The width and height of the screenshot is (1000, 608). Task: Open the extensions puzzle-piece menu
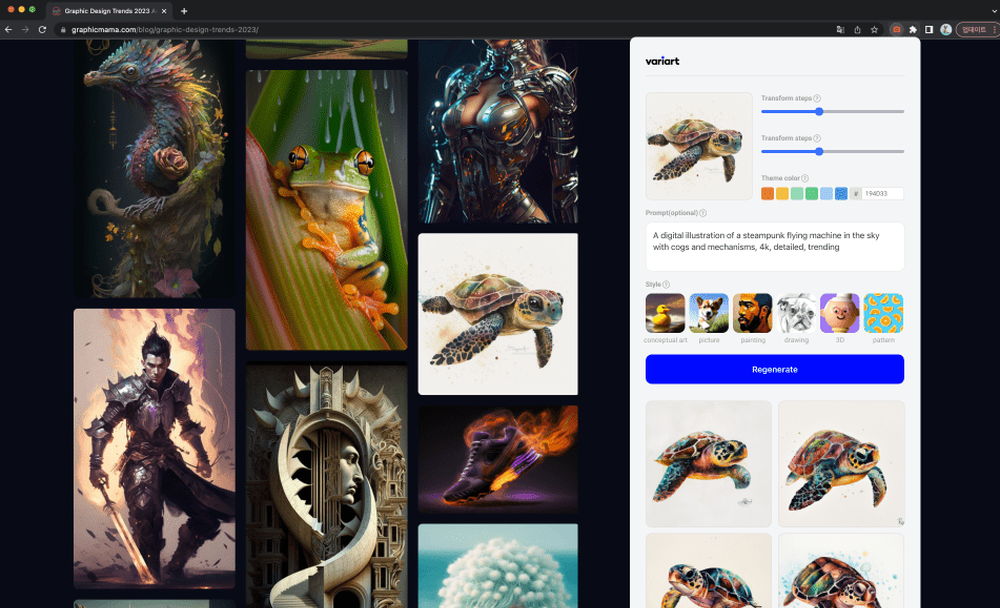(913, 29)
